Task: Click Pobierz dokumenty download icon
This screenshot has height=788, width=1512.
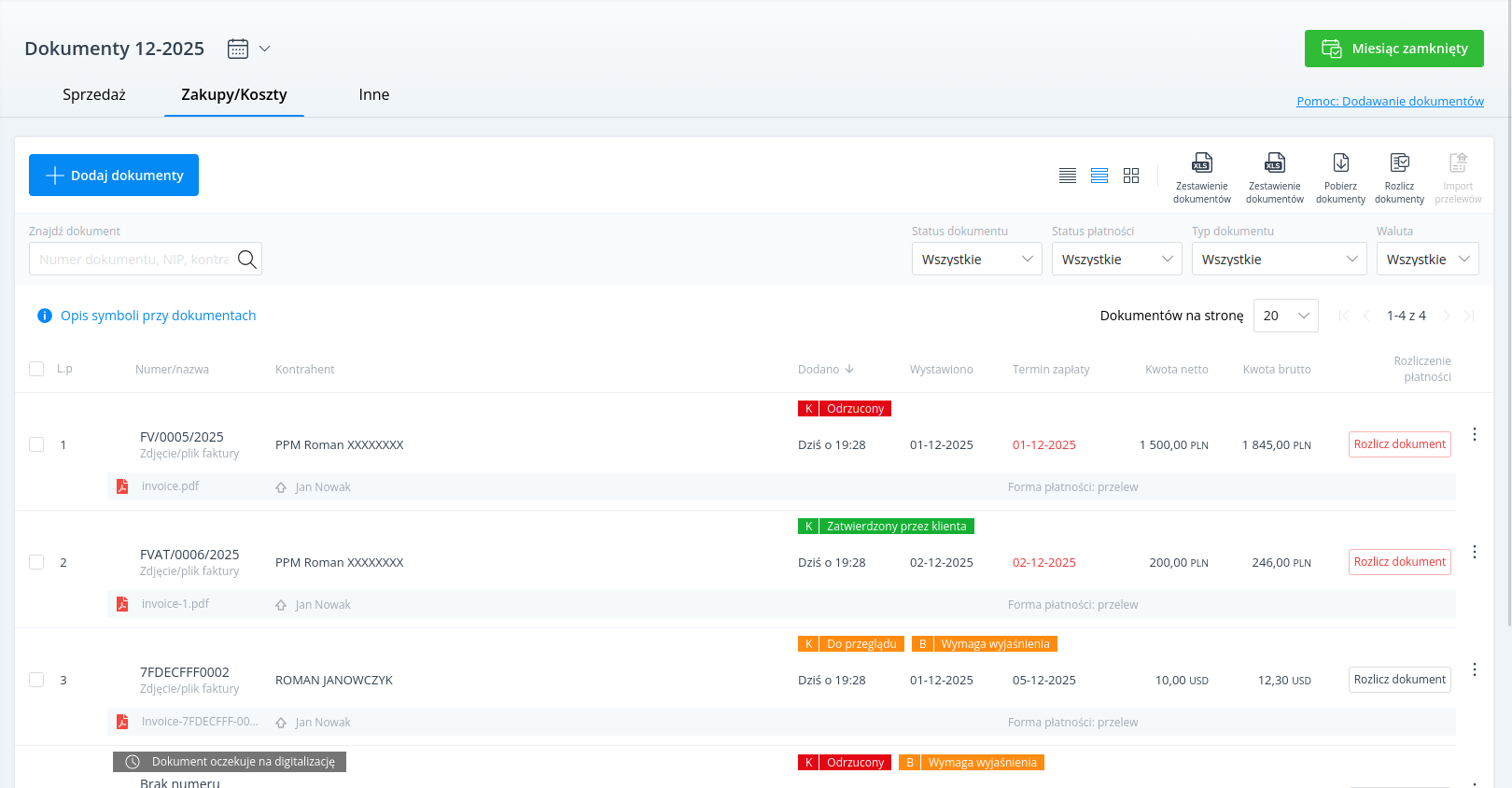Action: coord(1340,163)
